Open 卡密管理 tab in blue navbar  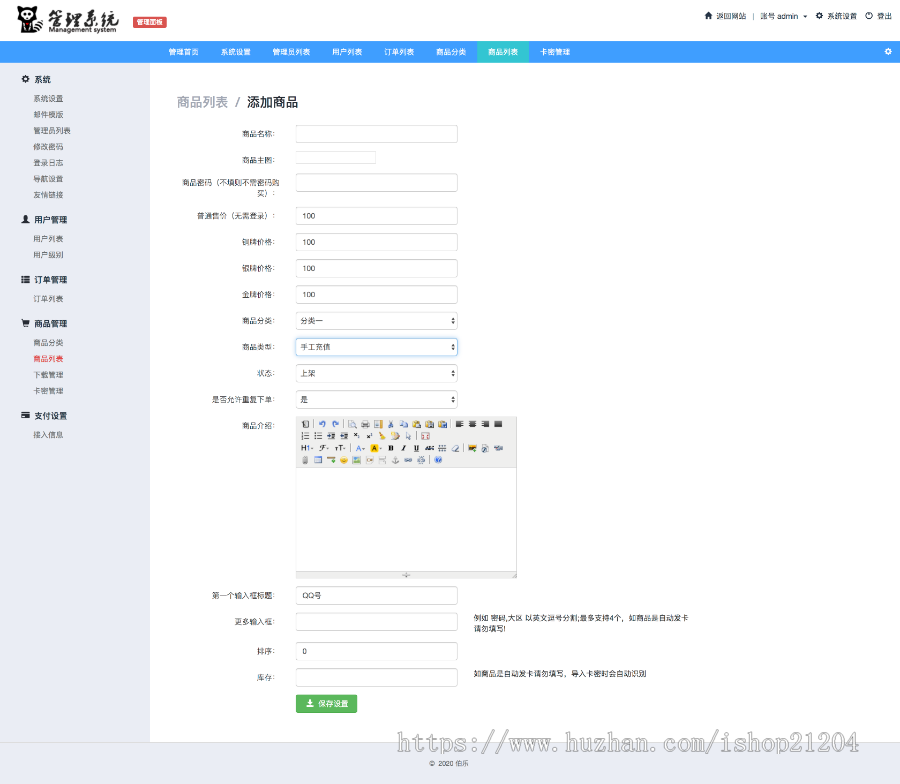coord(555,52)
